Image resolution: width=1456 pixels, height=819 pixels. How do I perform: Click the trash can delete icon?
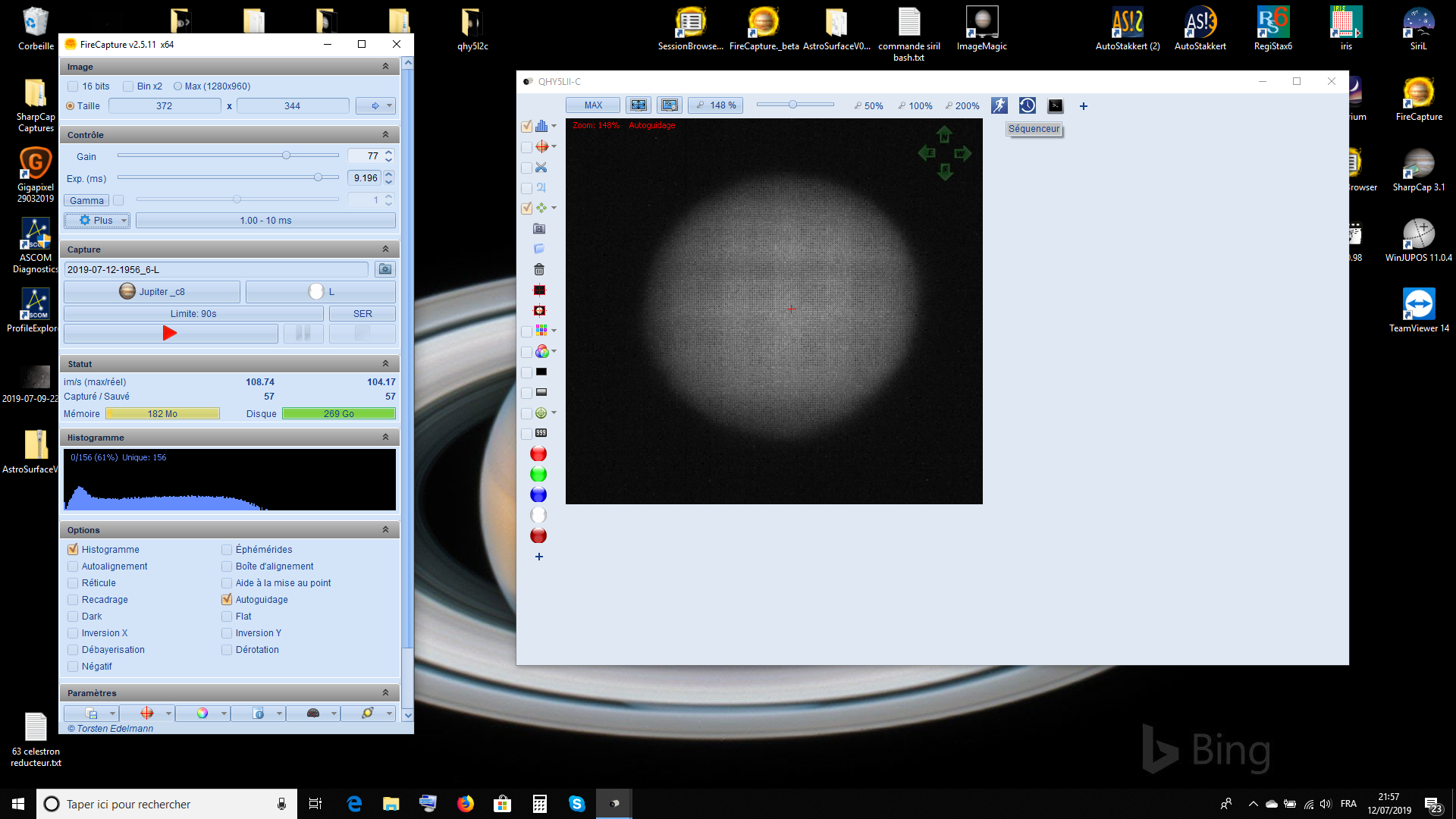coord(539,269)
